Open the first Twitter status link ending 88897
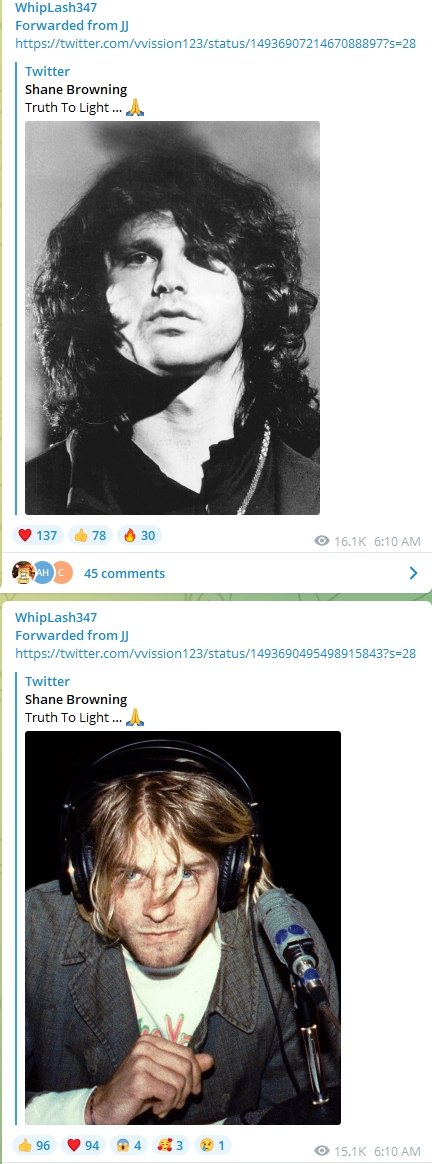 pyautogui.click(x=215, y=43)
